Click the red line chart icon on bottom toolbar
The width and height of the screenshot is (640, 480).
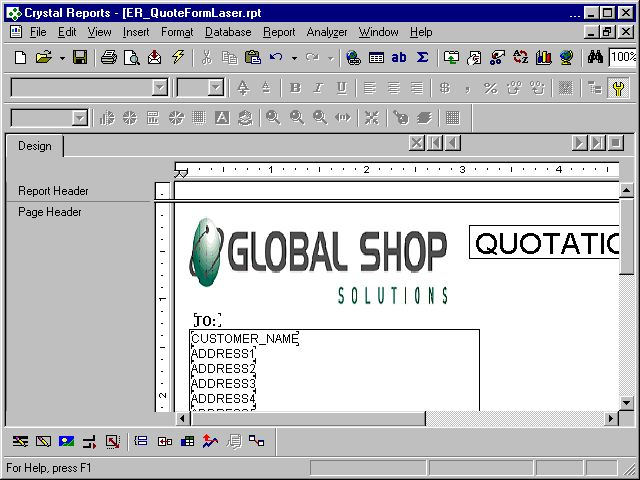coord(210,441)
